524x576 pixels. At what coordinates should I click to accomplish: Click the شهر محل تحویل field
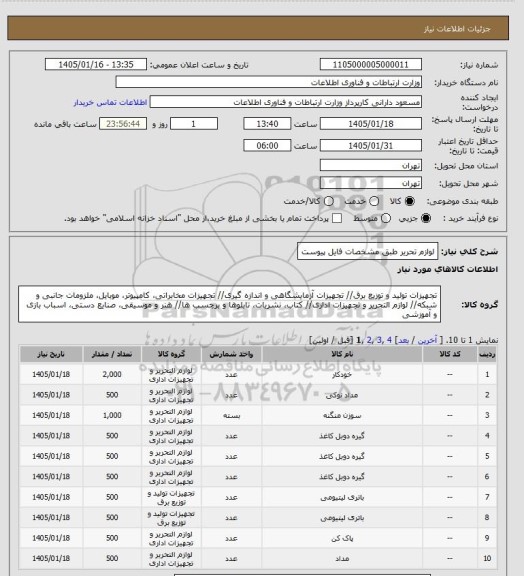coord(370,183)
